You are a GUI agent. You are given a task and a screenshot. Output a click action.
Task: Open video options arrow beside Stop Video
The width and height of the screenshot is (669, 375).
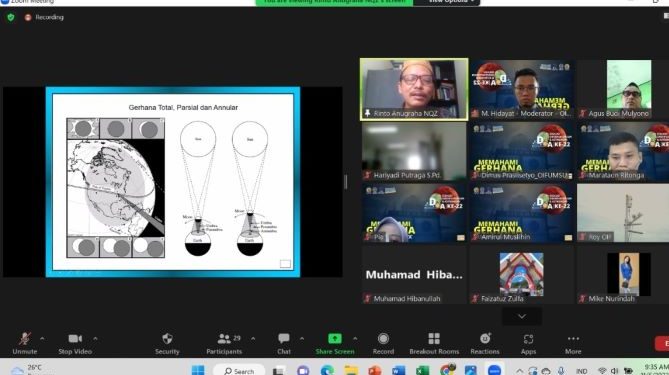[95, 339]
